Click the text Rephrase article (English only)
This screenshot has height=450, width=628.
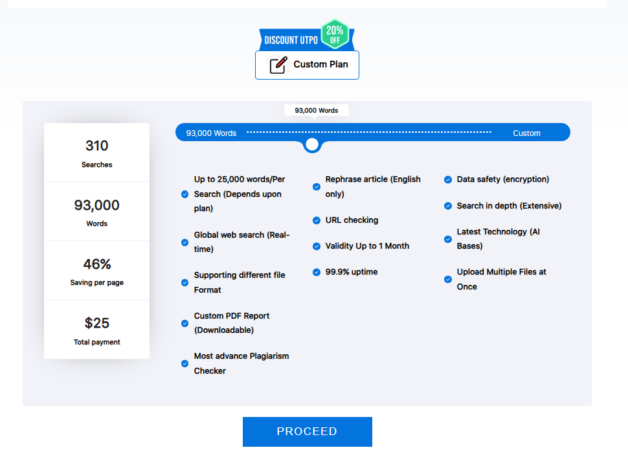point(373,187)
